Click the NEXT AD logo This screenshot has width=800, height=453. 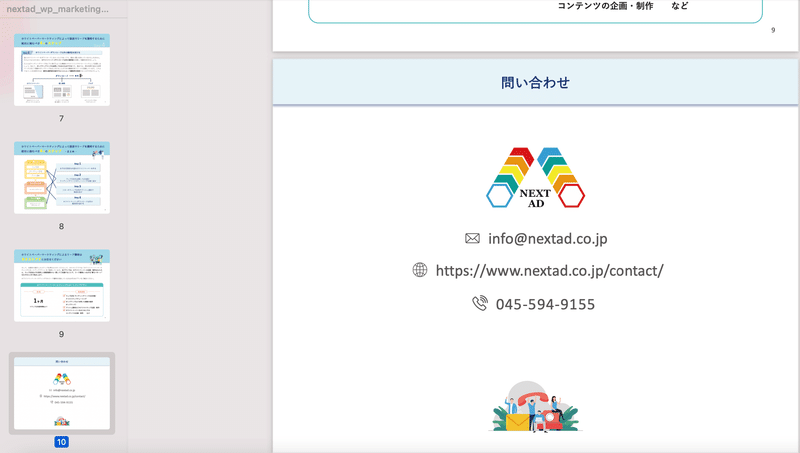pos(535,178)
